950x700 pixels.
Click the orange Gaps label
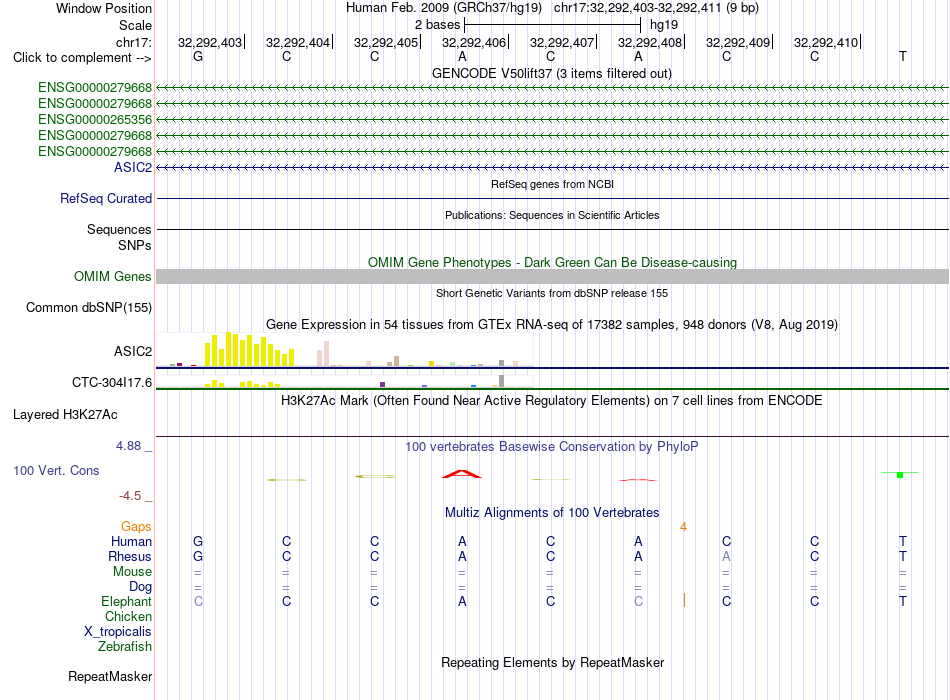[x=136, y=527]
